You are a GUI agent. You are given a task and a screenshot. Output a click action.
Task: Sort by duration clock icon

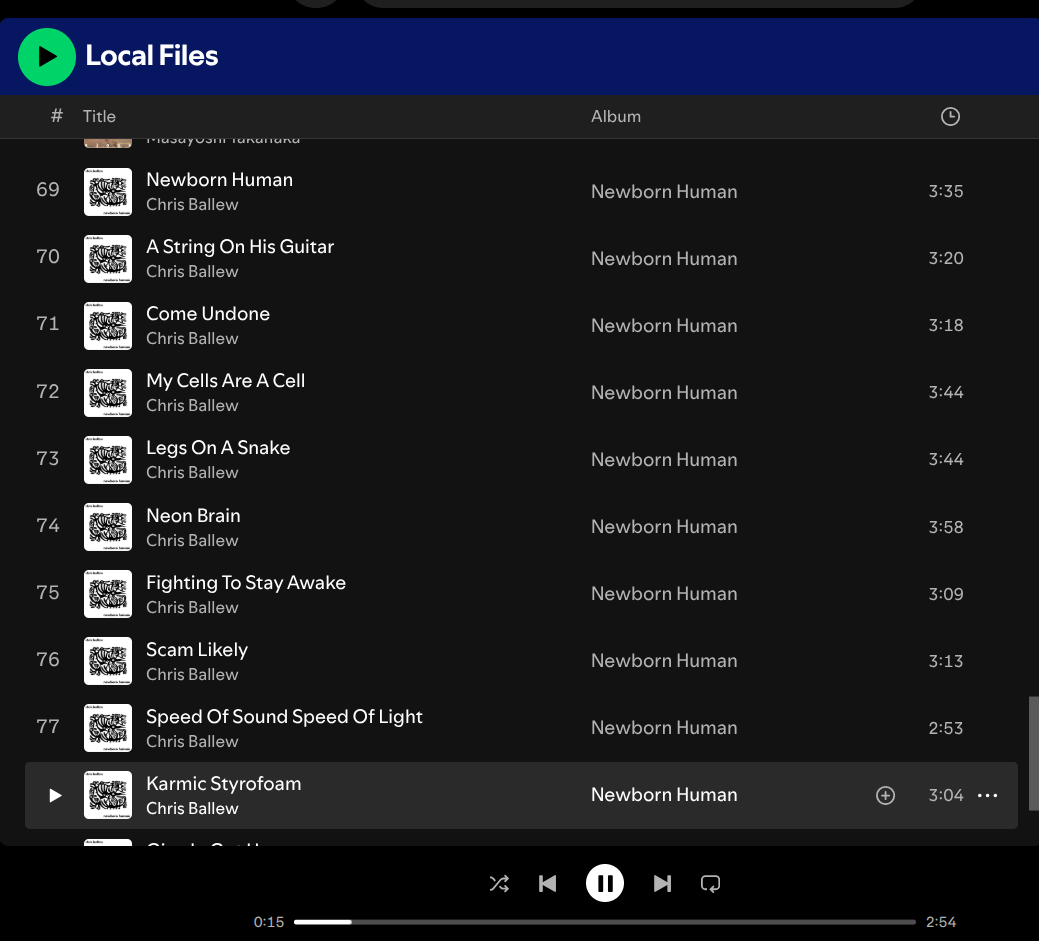pos(950,117)
